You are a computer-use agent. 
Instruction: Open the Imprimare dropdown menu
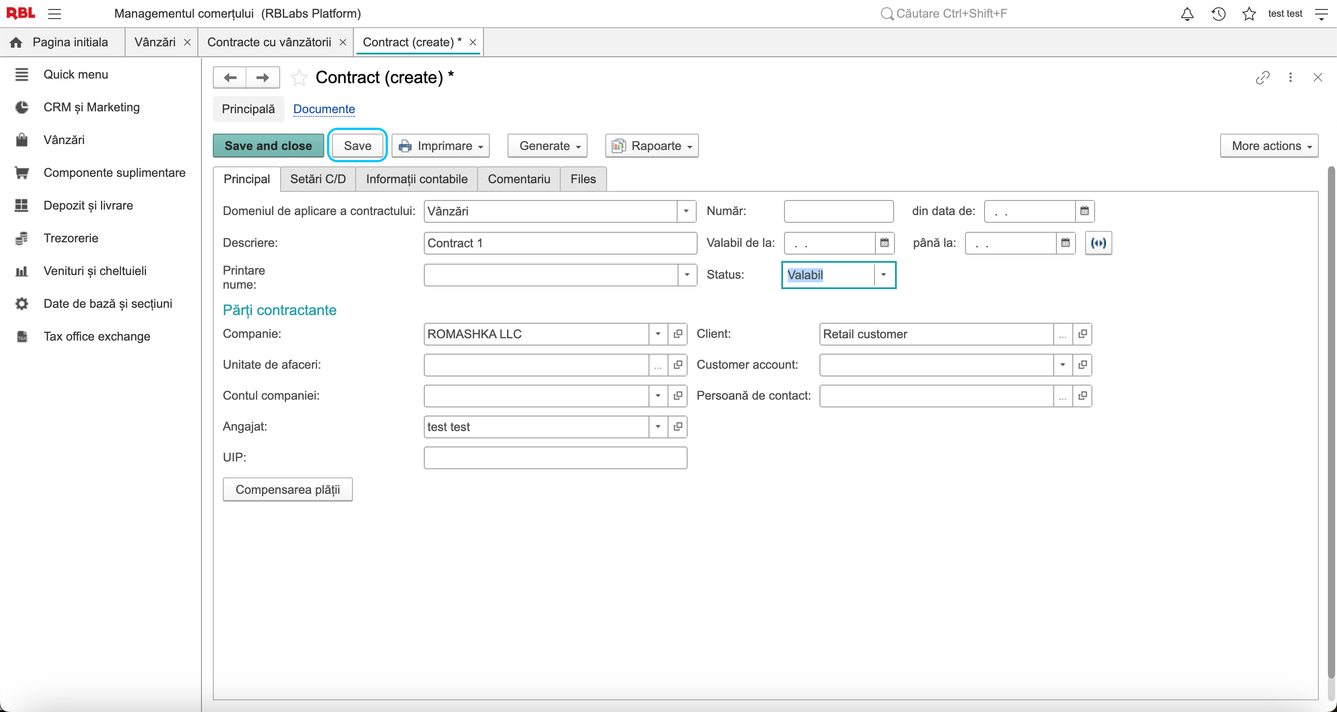click(440, 146)
